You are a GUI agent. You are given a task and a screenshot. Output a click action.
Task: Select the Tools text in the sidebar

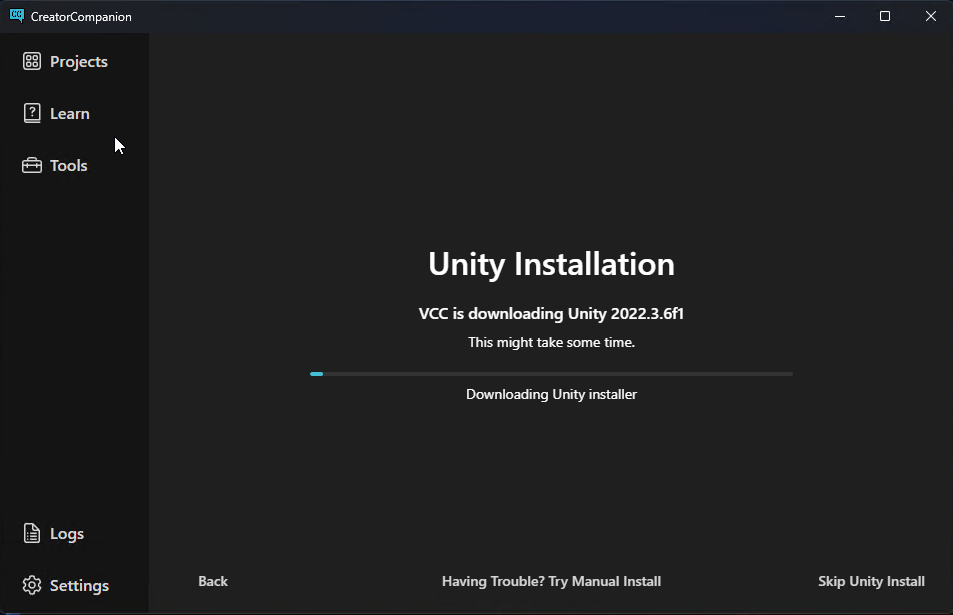click(69, 166)
